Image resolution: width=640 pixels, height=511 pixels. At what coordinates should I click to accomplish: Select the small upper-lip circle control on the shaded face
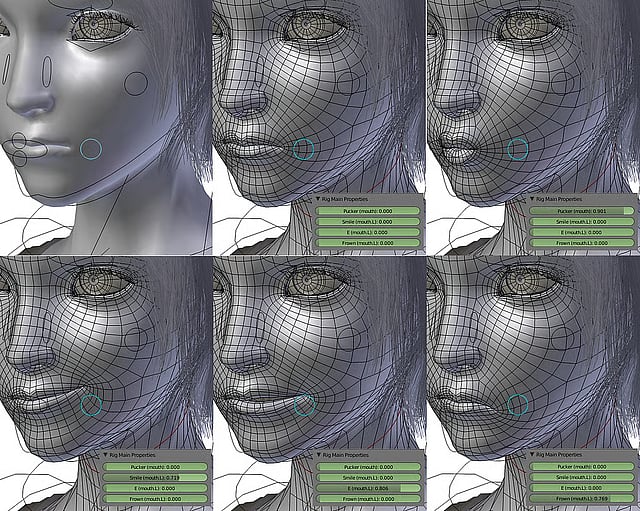(17, 139)
